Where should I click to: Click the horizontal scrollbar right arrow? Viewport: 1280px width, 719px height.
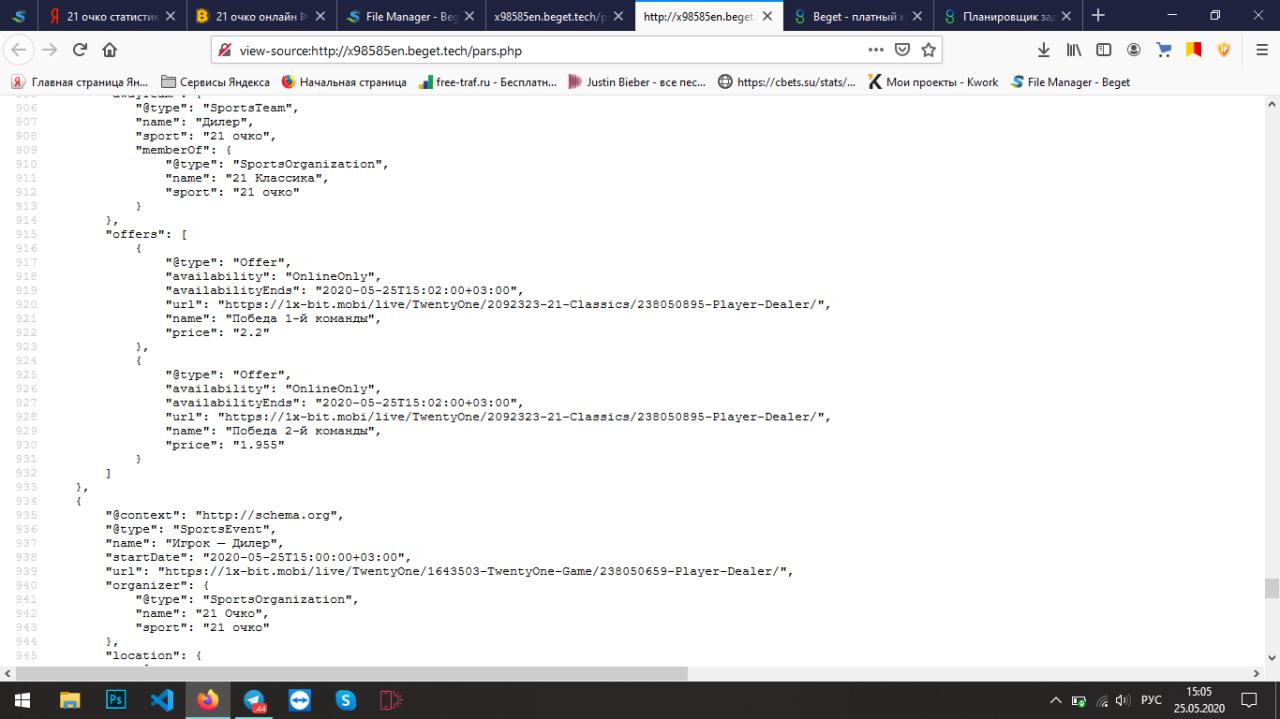1257,673
